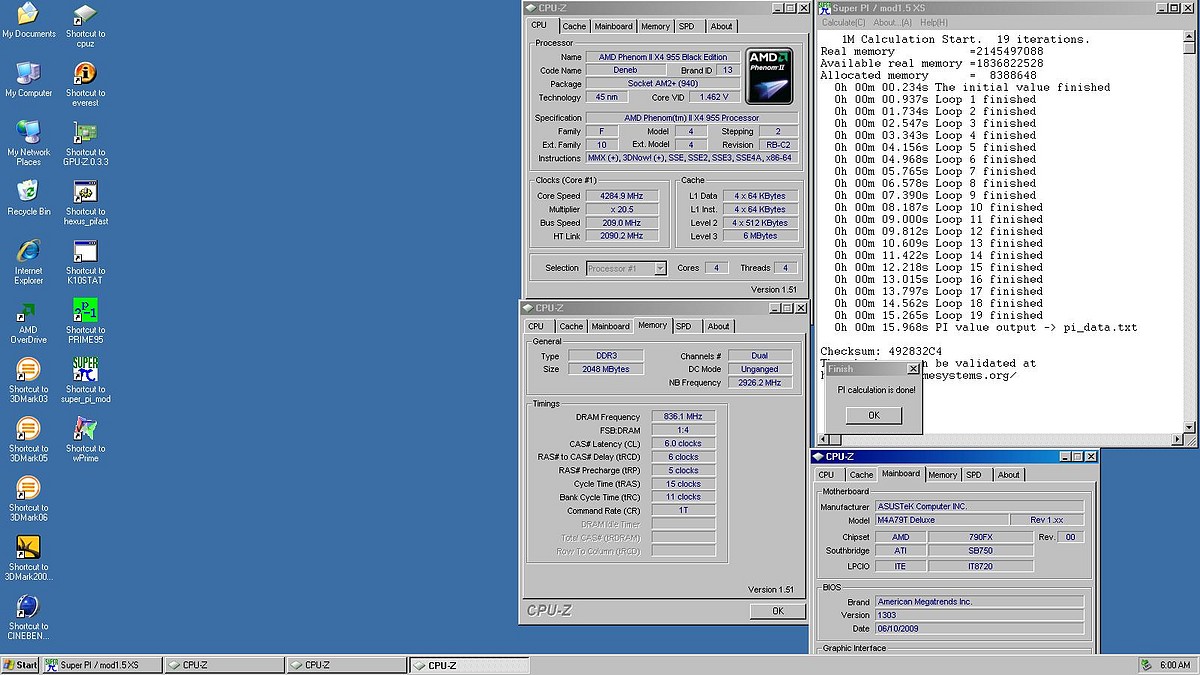Open the SPD tab in top CPU-Z window
This screenshot has height=675, width=1200.
click(687, 26)
